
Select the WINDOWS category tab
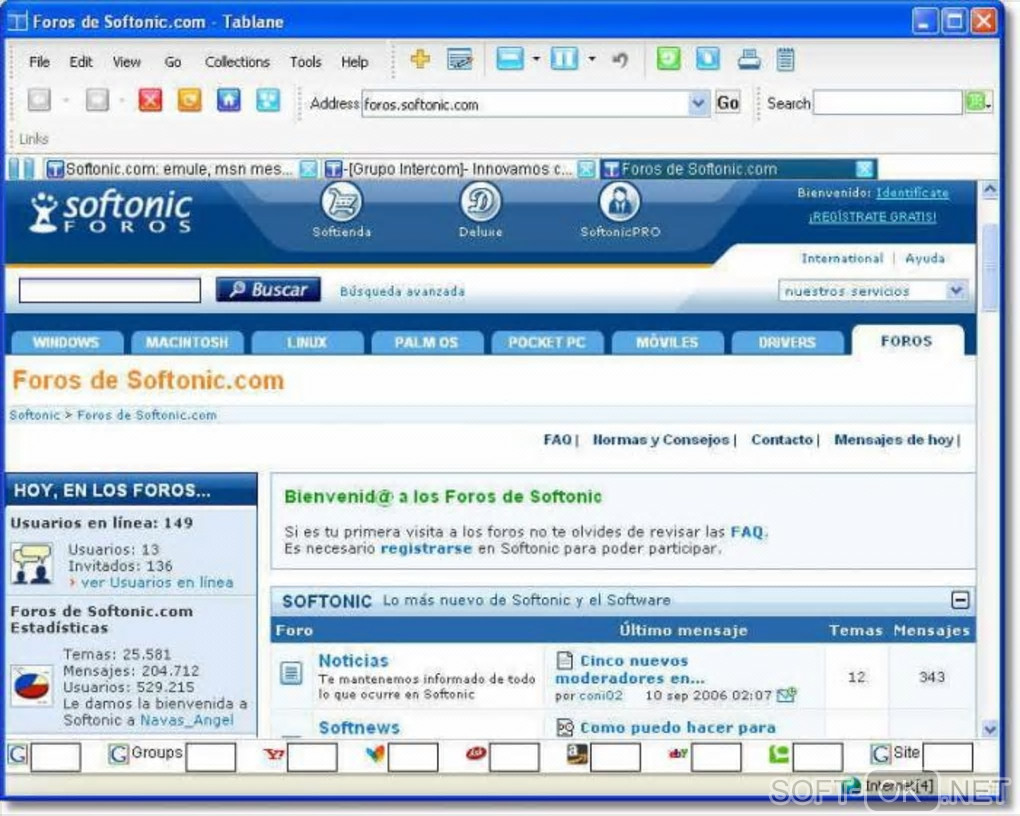[x=66, y=342]
